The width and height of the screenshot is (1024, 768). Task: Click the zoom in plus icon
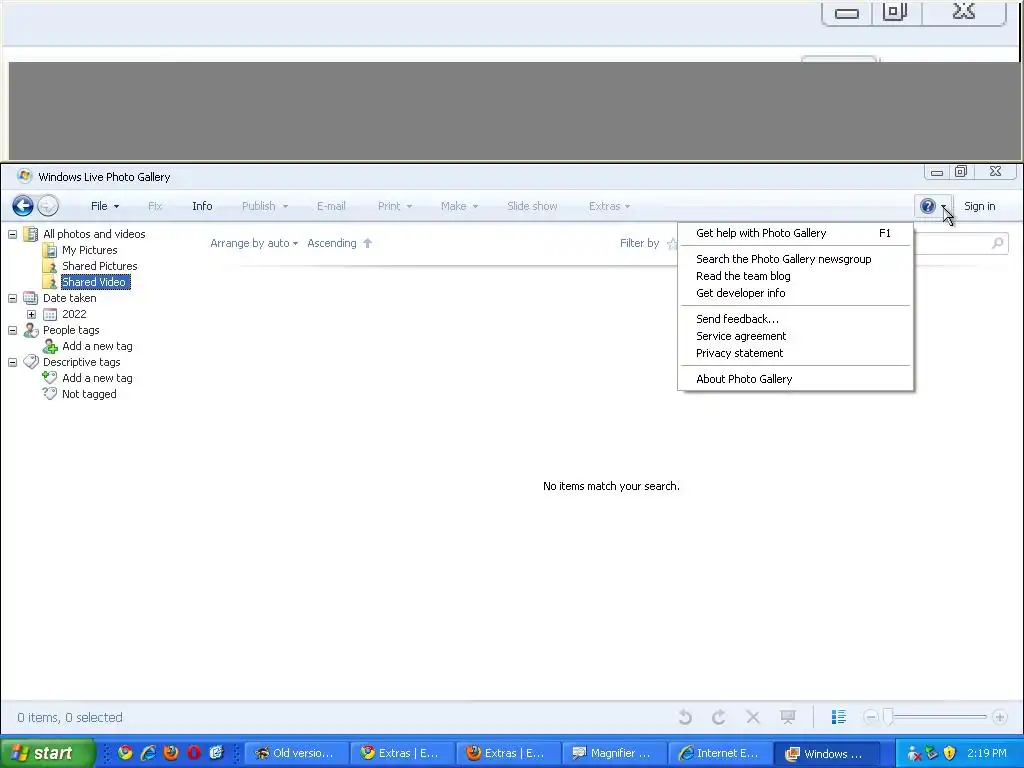tap(999, 718)
